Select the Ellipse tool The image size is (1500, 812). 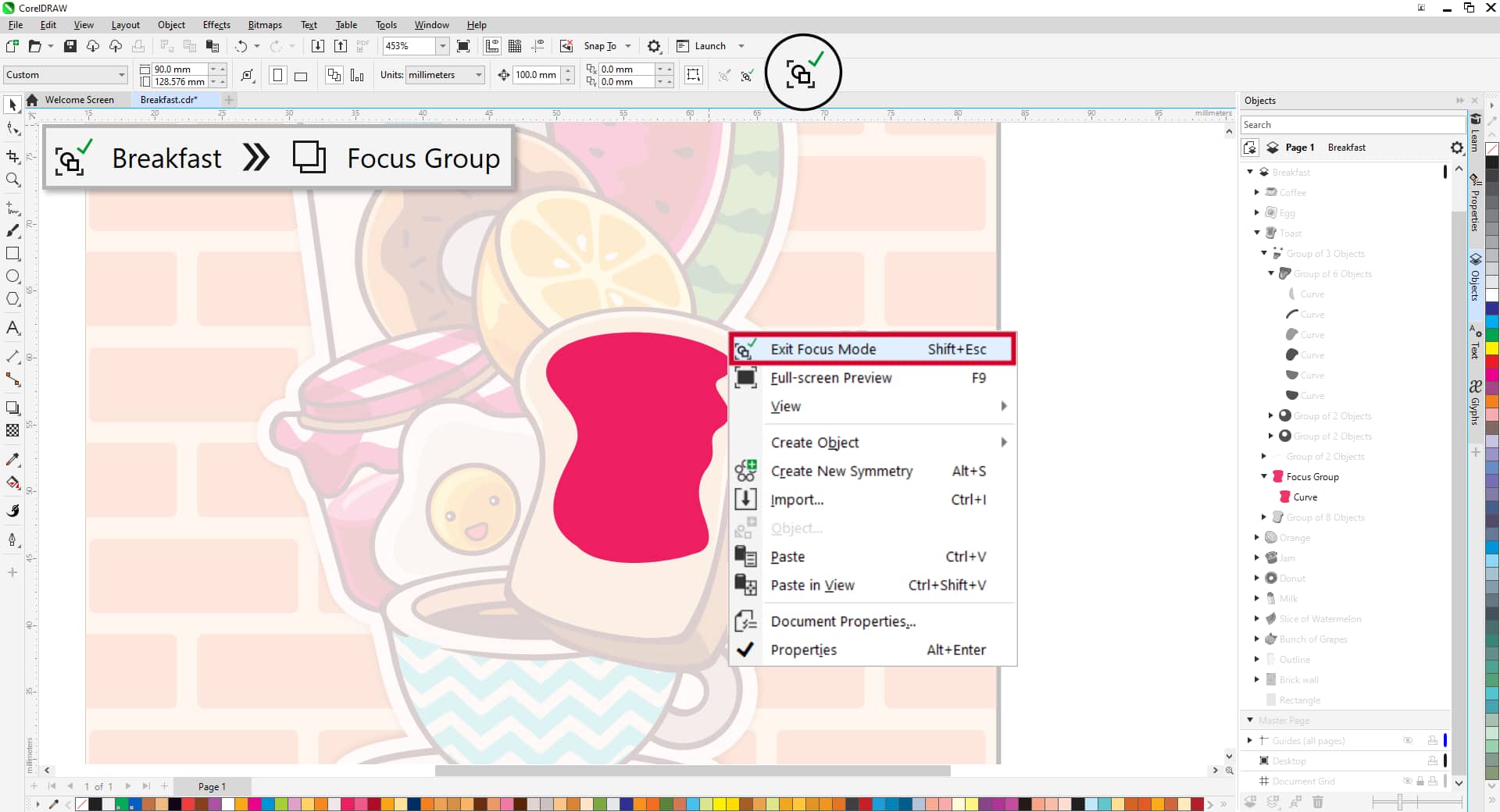pos(12,276)
